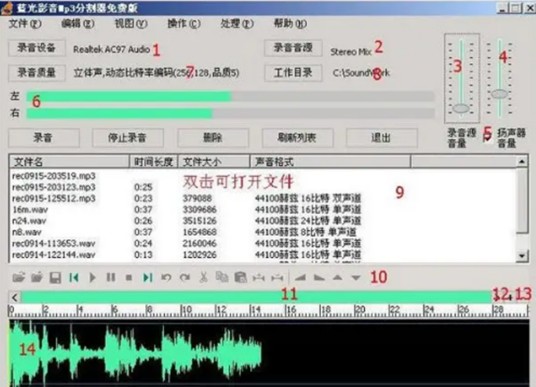This screenshot has height=387, width=536.
Task: Click the floppy disk save icon
Action: click(x=55, y=277)
